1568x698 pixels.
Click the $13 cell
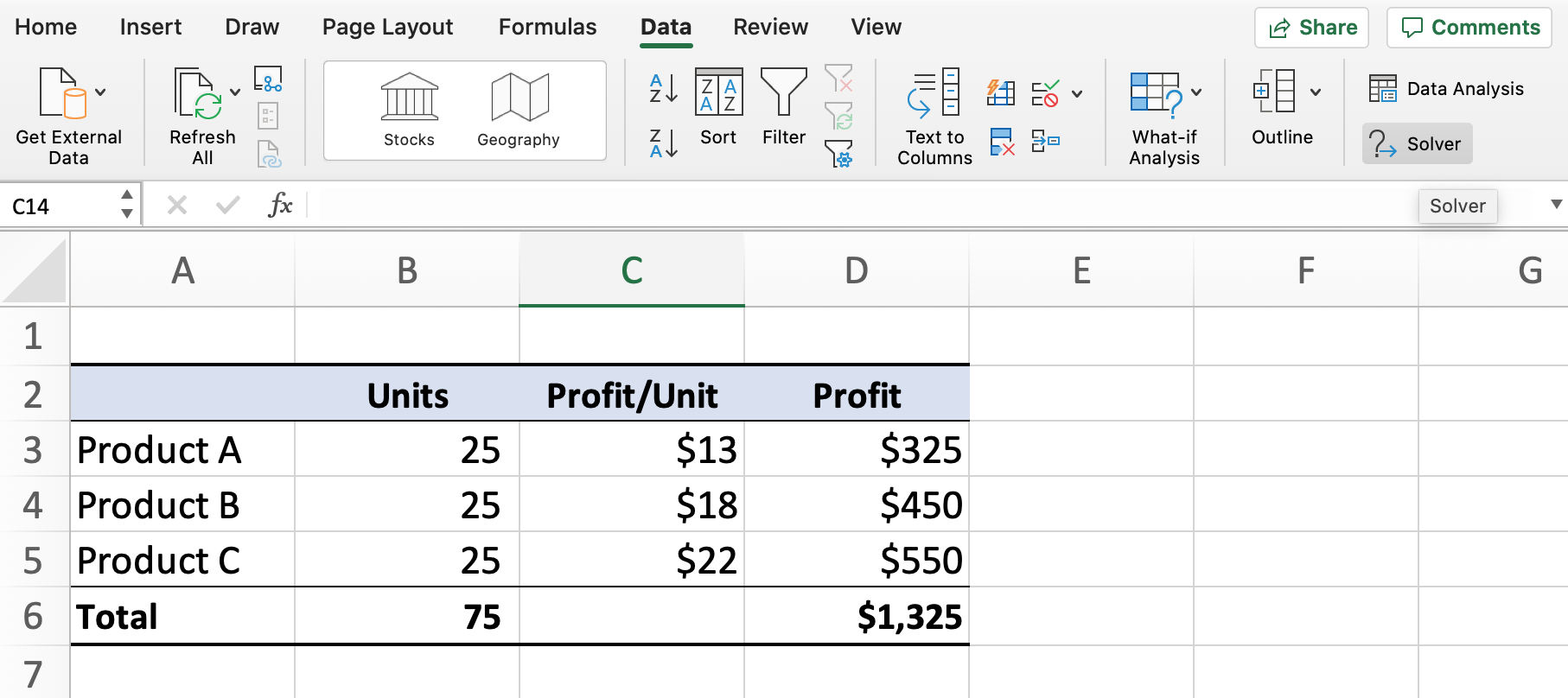[x=632, y=449]
